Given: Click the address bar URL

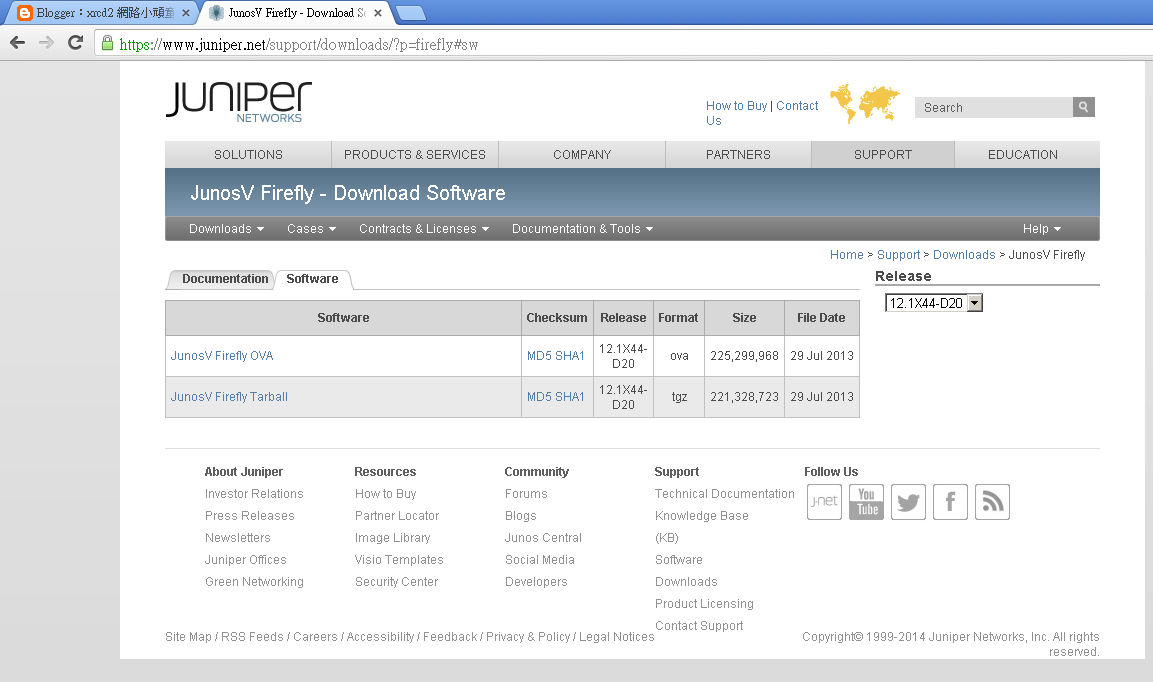Looking at the screenshot, I should click(299, 45).
